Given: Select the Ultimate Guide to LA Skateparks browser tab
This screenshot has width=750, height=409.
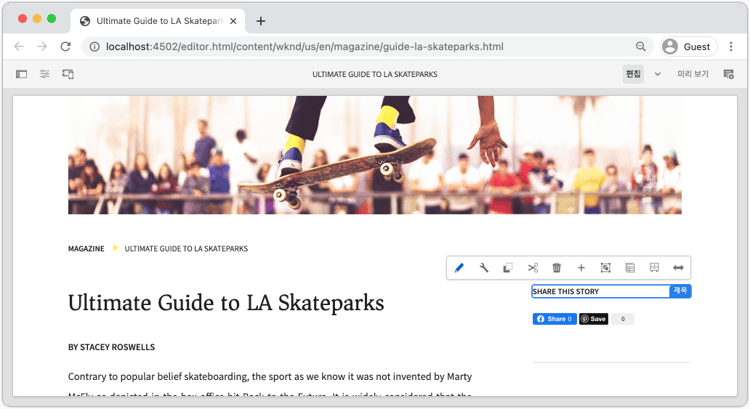Looking at the screenshot, I should (158, 21).
